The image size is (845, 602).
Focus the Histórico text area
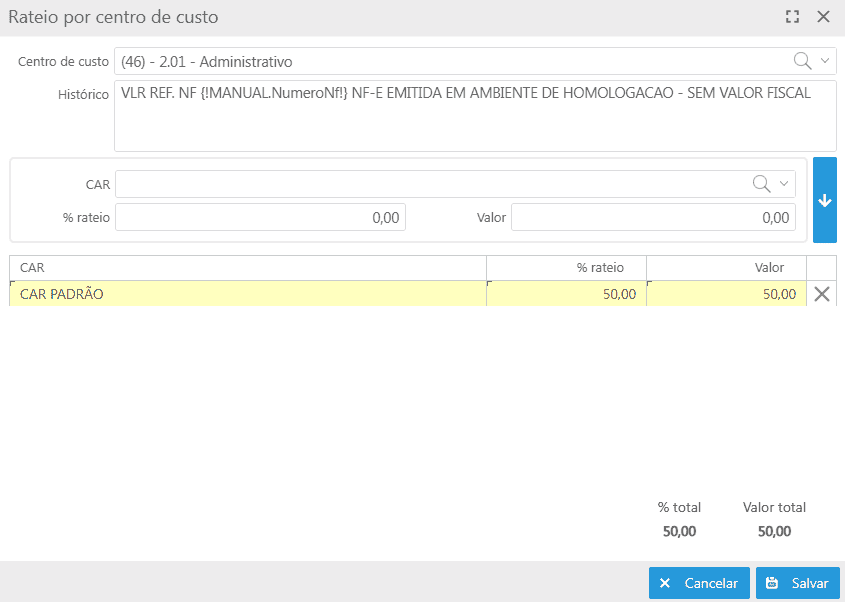coord(474,115)
